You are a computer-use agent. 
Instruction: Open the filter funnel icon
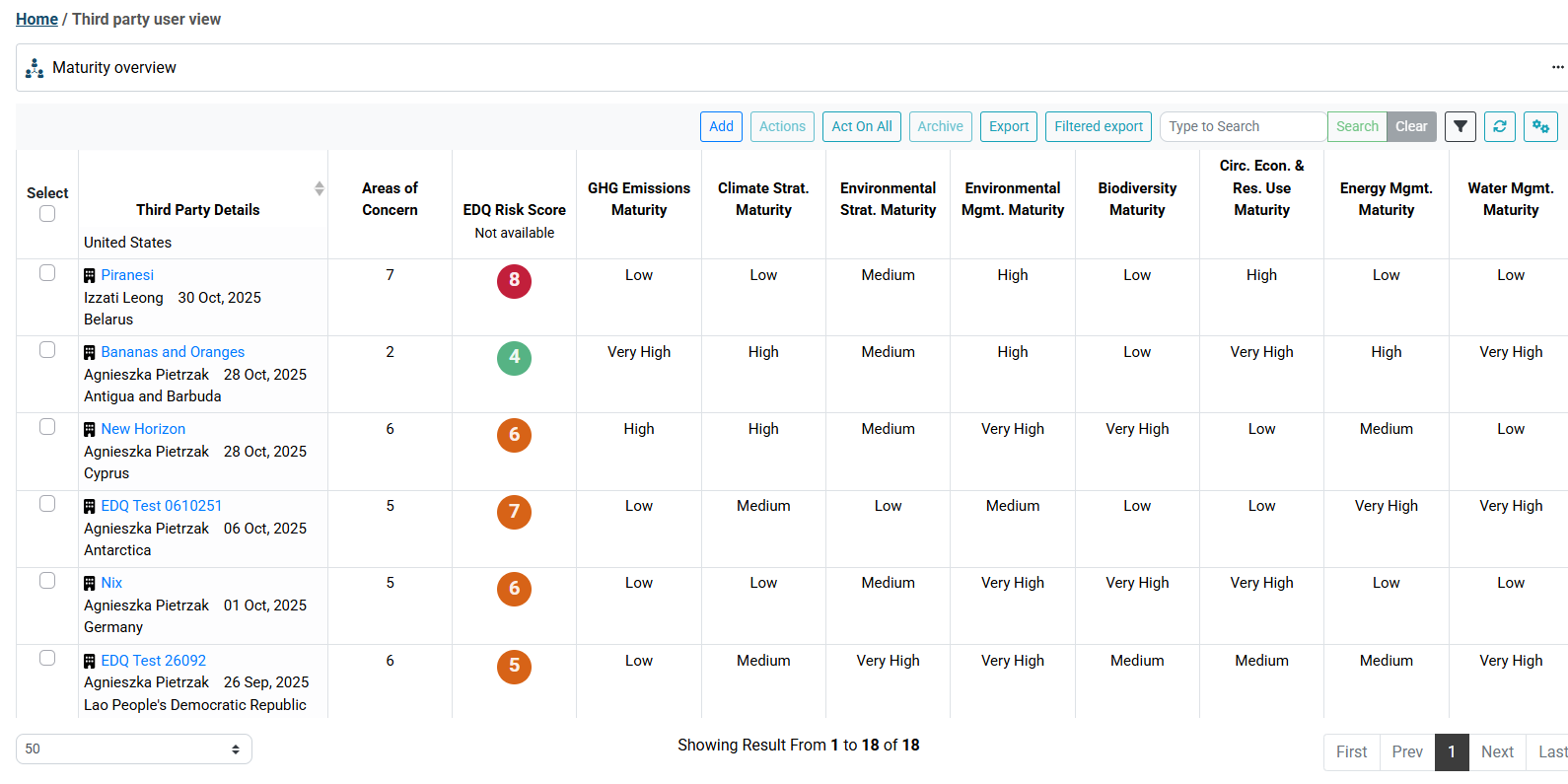click(x=1460, y=126)
